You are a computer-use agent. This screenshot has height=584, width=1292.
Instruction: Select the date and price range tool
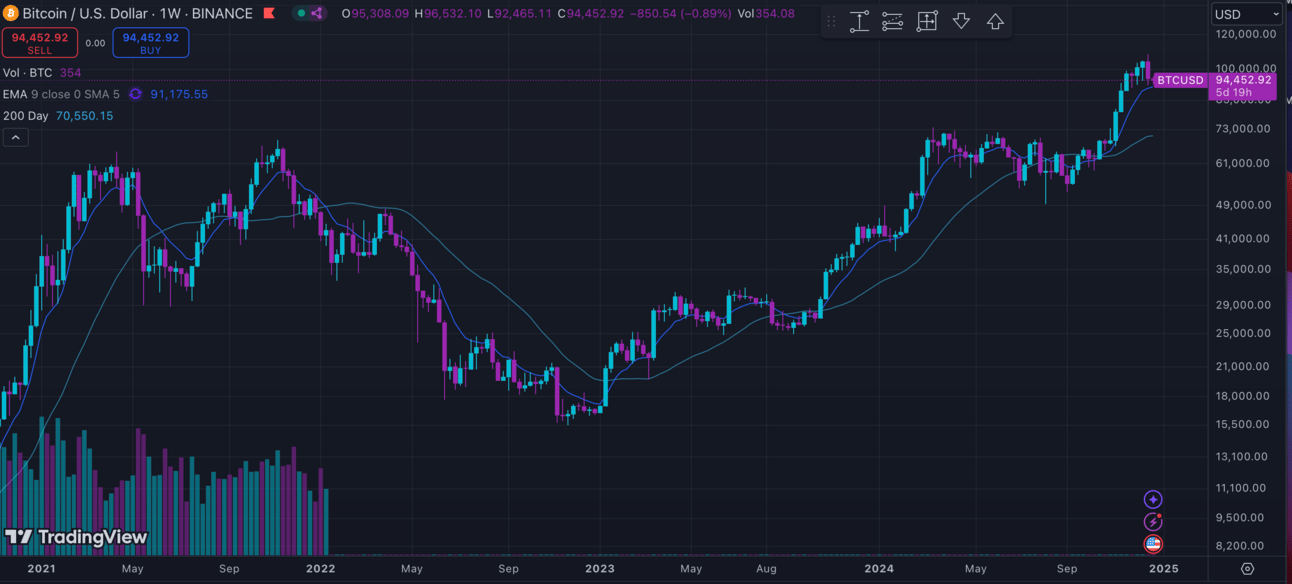click(x=927, y=21)
